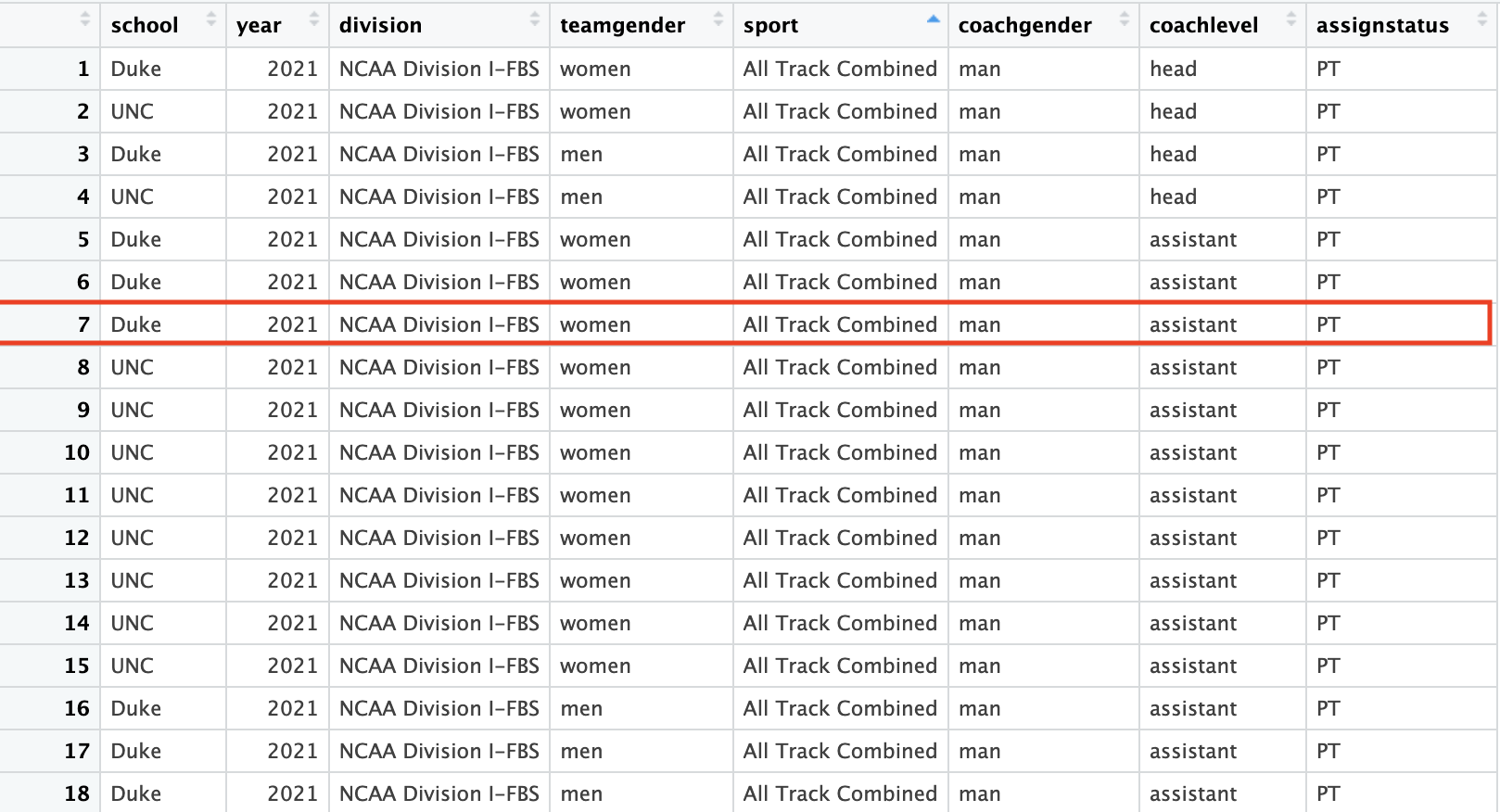Select the "man" coachgender cell in row 17
This screenshot has width=1500, height=812.
[979, 751]
